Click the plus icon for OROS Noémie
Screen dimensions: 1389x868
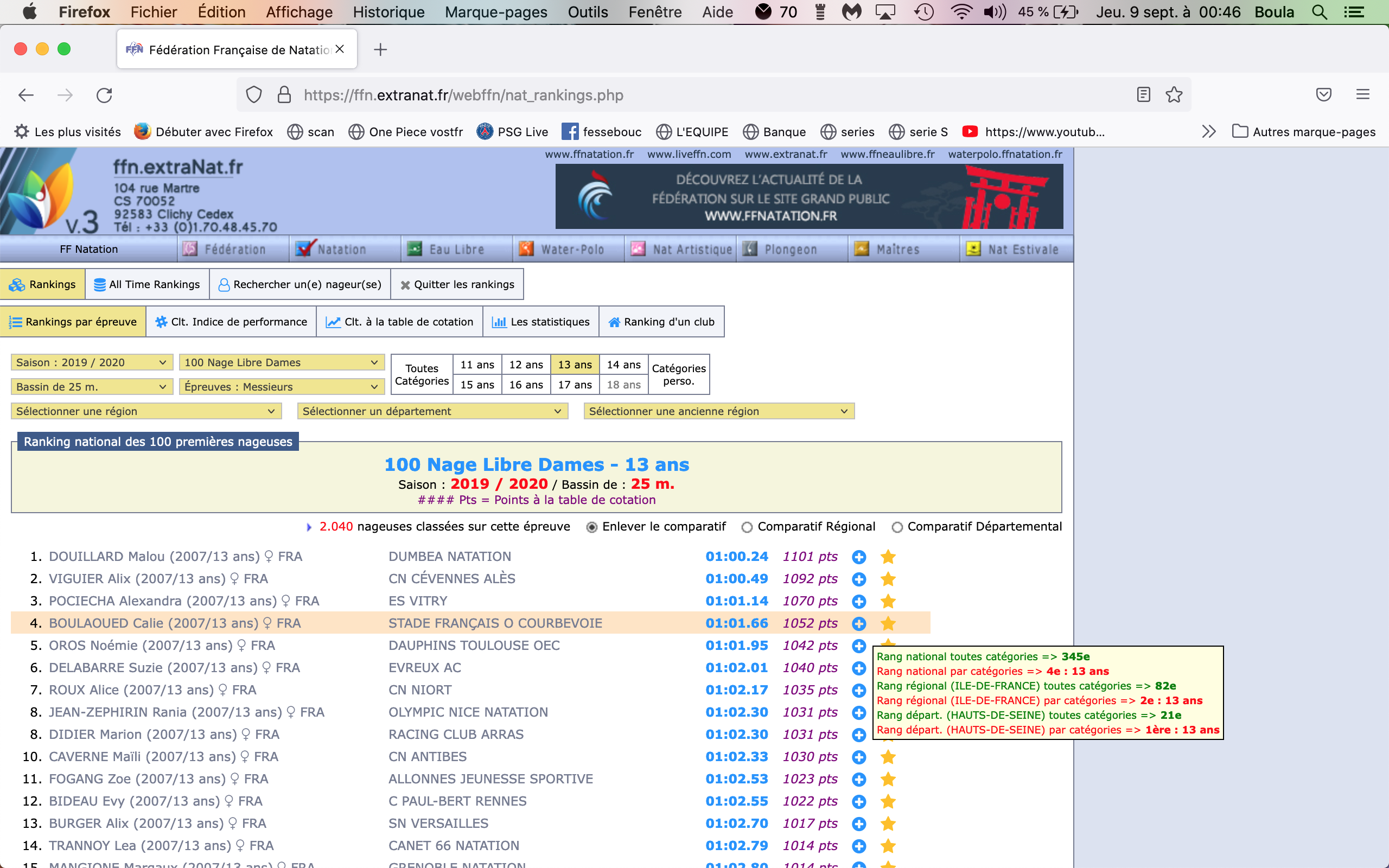pos(859,646)
